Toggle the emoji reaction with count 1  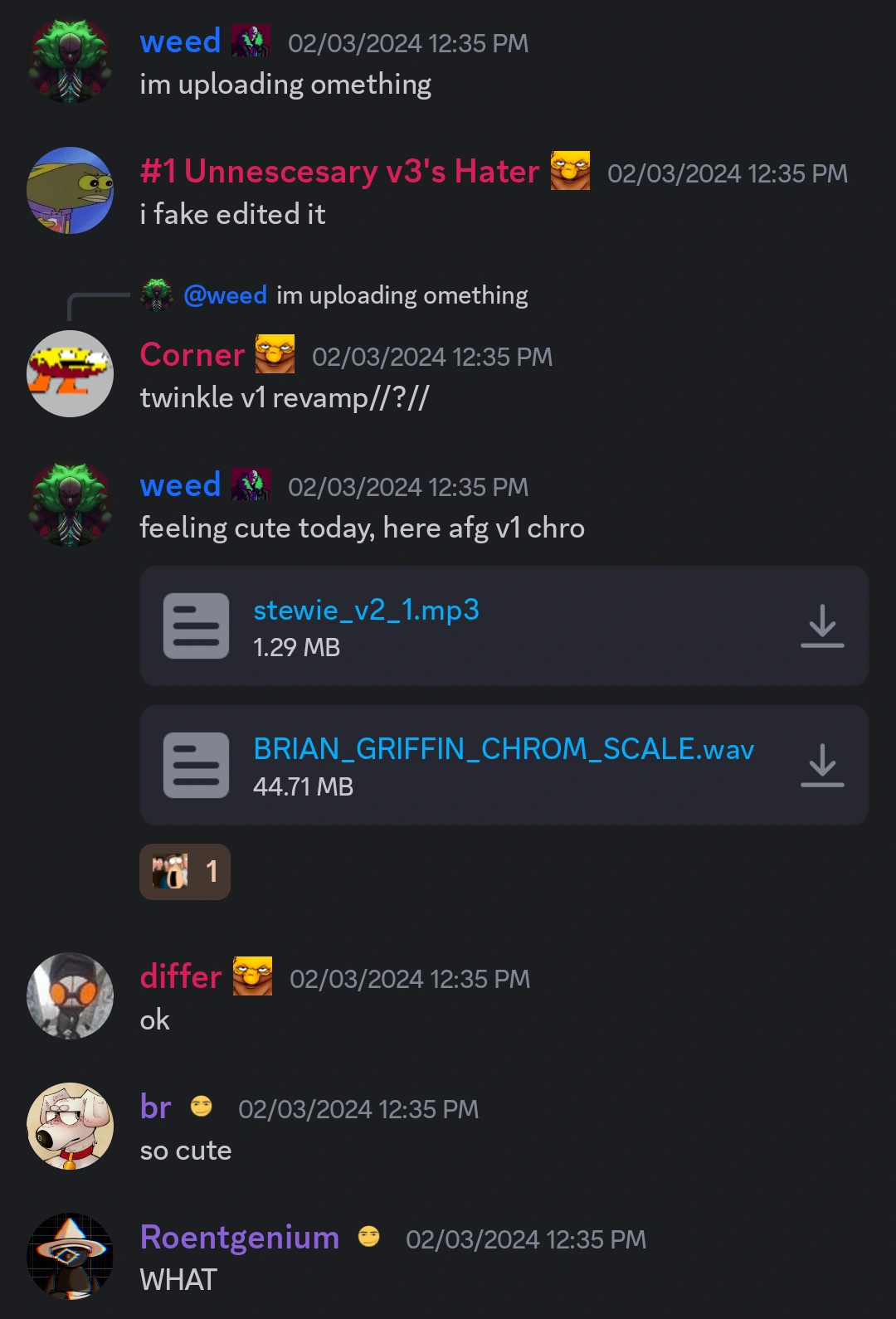point(185,872)
